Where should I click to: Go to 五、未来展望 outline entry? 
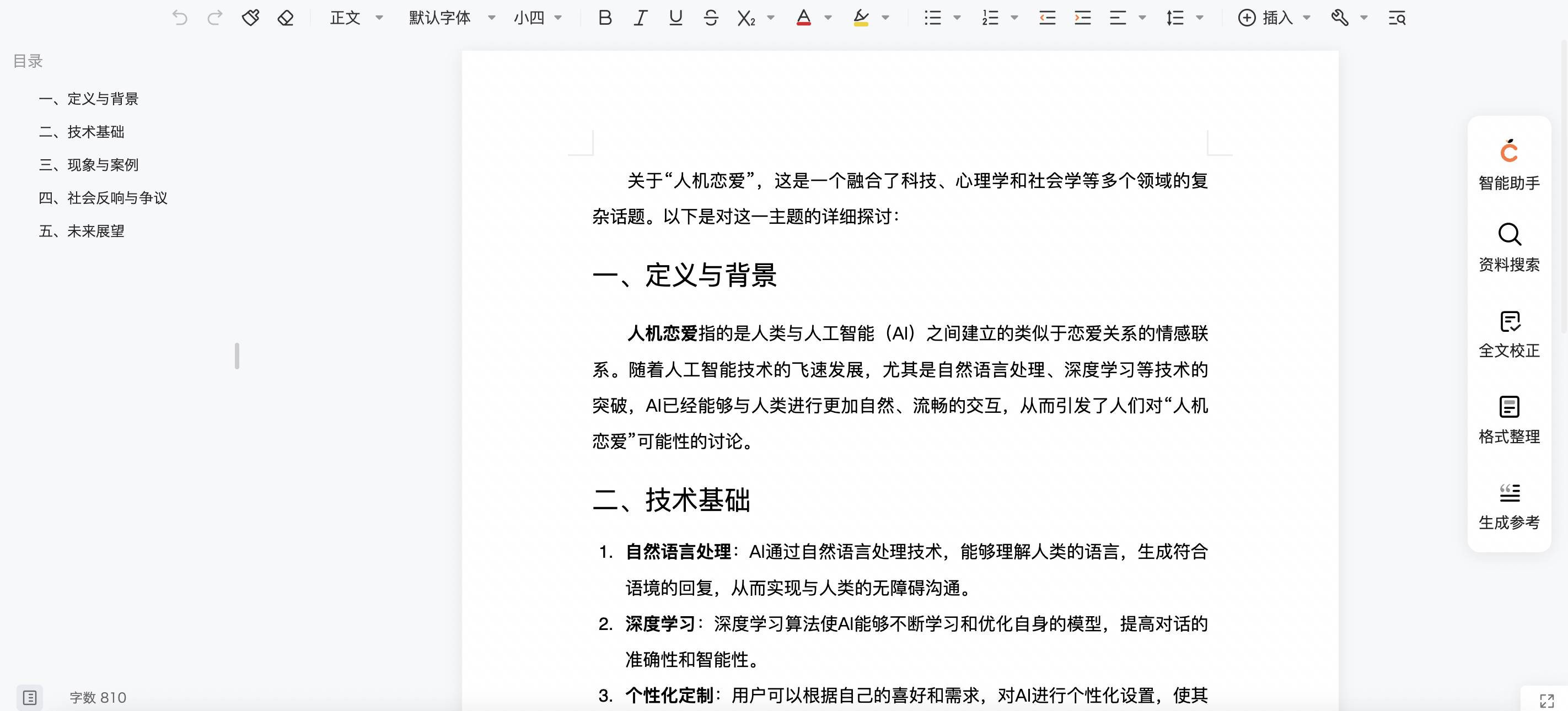(82, 231)
